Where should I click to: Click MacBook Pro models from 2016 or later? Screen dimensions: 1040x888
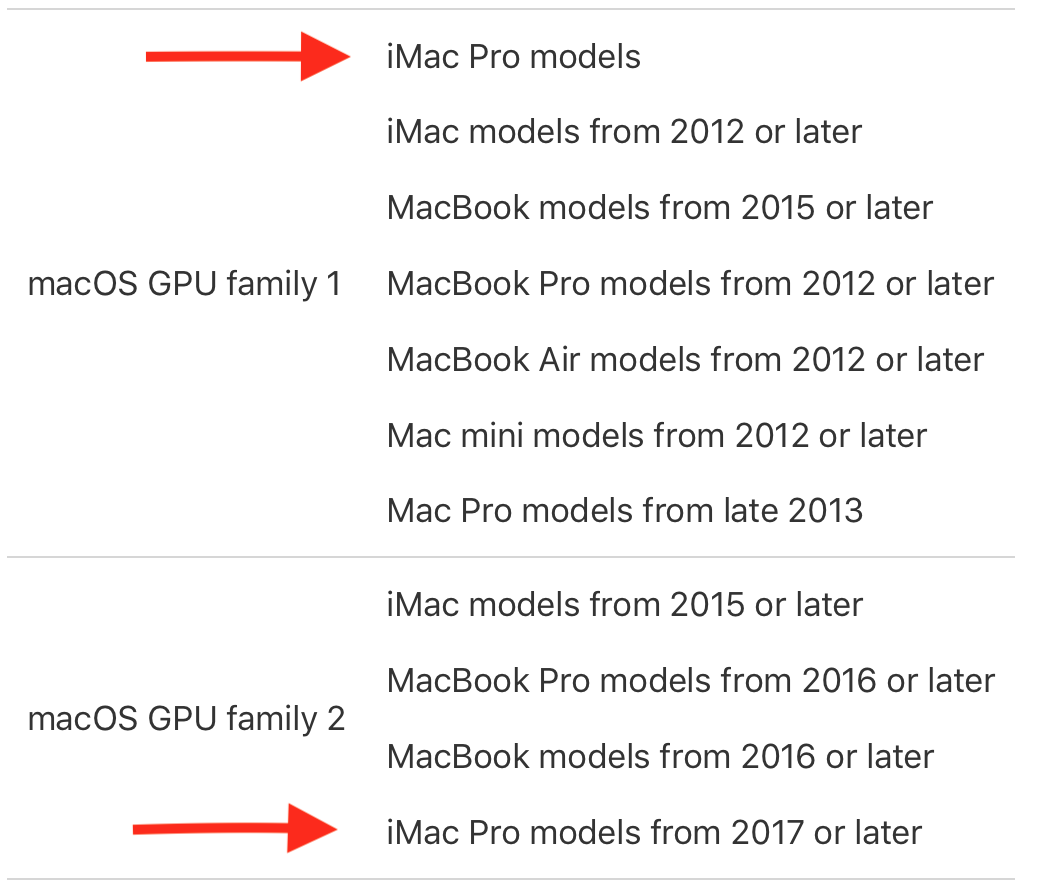click(x=691, y=681)
